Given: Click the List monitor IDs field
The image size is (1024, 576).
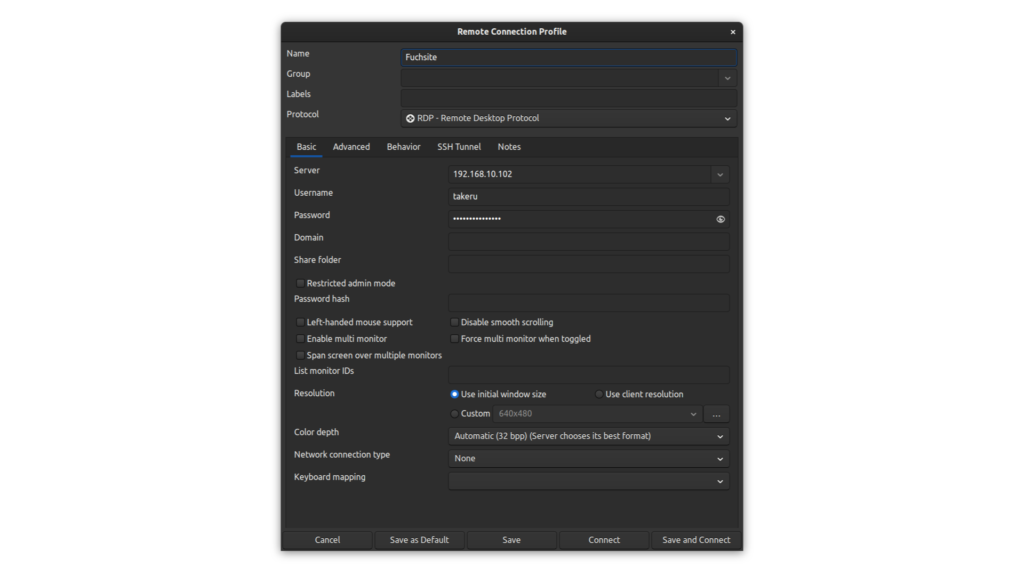Looking at the screenshot, I should click(x=588, y=374).
